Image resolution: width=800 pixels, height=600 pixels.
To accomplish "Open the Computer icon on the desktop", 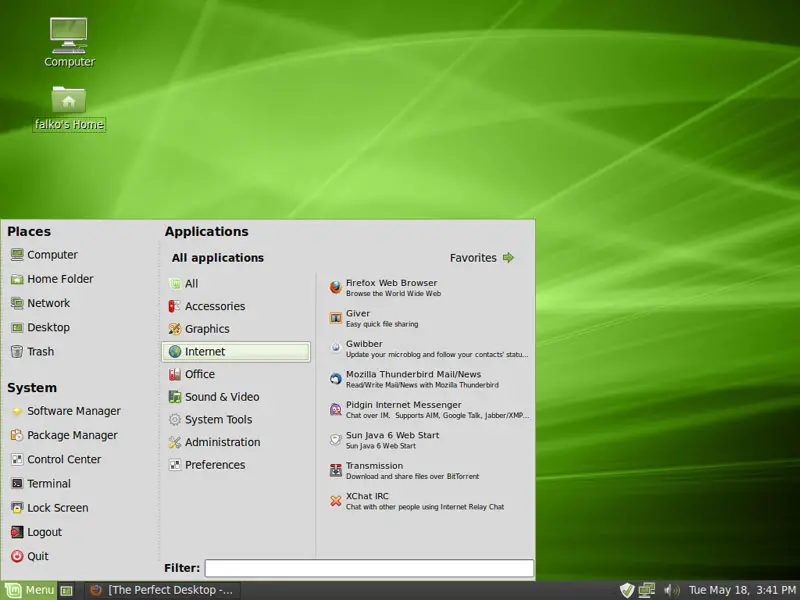I will click(69, 42).
